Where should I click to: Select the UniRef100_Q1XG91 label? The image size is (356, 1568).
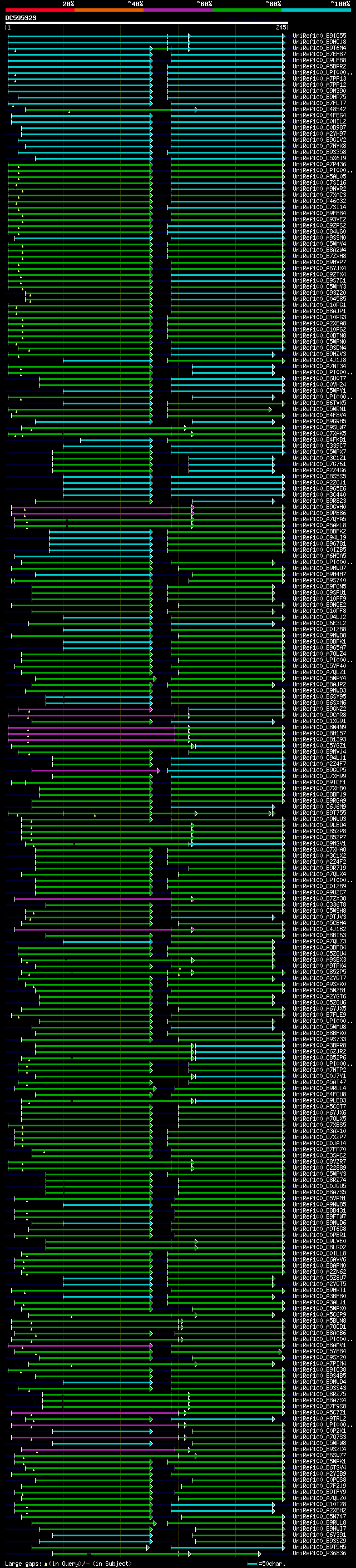[319, 721]
